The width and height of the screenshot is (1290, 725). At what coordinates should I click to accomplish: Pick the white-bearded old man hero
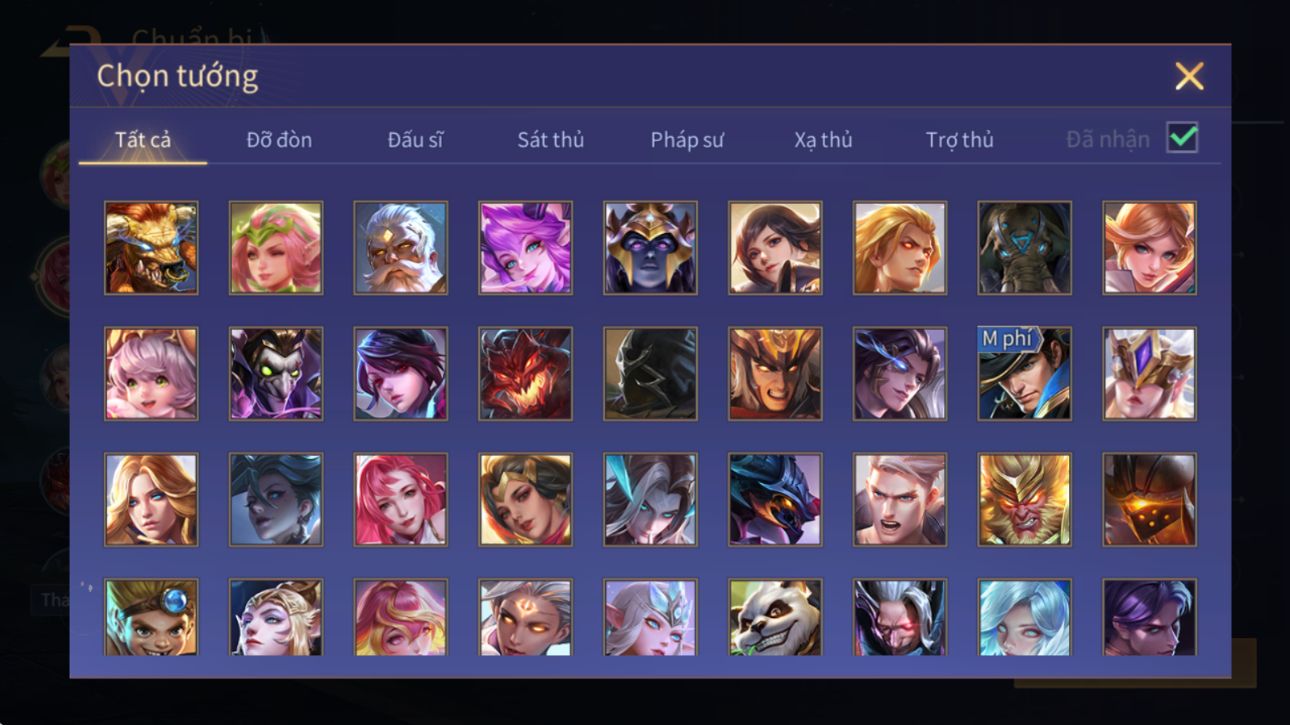400,248
